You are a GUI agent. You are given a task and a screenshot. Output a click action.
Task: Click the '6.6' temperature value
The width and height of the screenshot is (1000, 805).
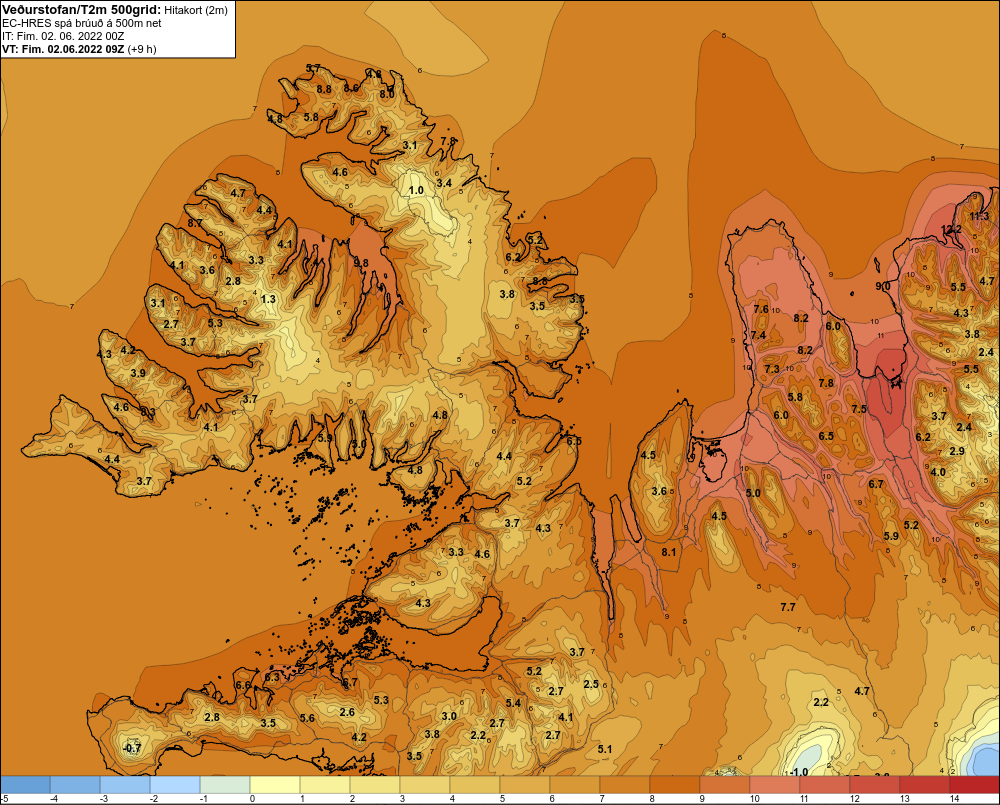pyautogui.click(x=243, y=685)
